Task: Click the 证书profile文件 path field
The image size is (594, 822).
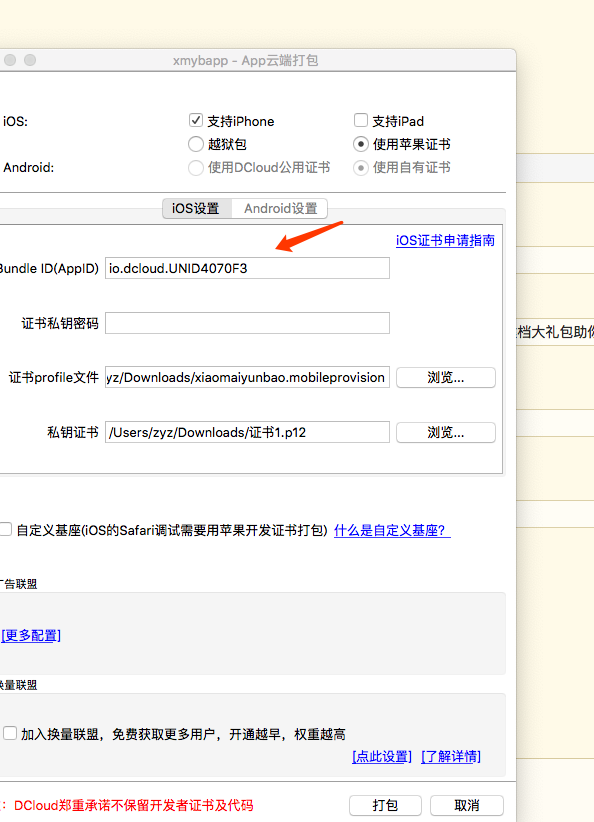Action: click(x=247, y=377)
